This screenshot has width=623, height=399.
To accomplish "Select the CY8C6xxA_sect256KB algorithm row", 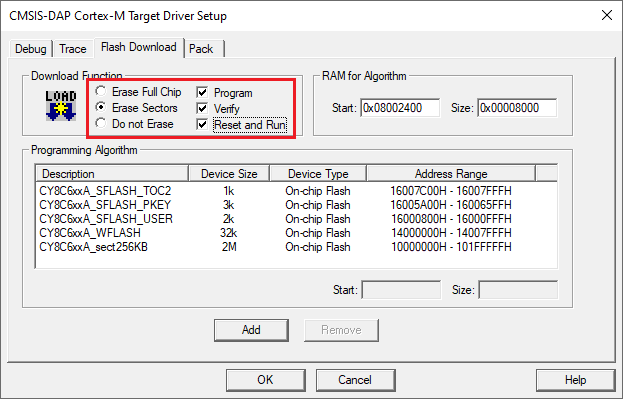I will [x=296, y=247].
